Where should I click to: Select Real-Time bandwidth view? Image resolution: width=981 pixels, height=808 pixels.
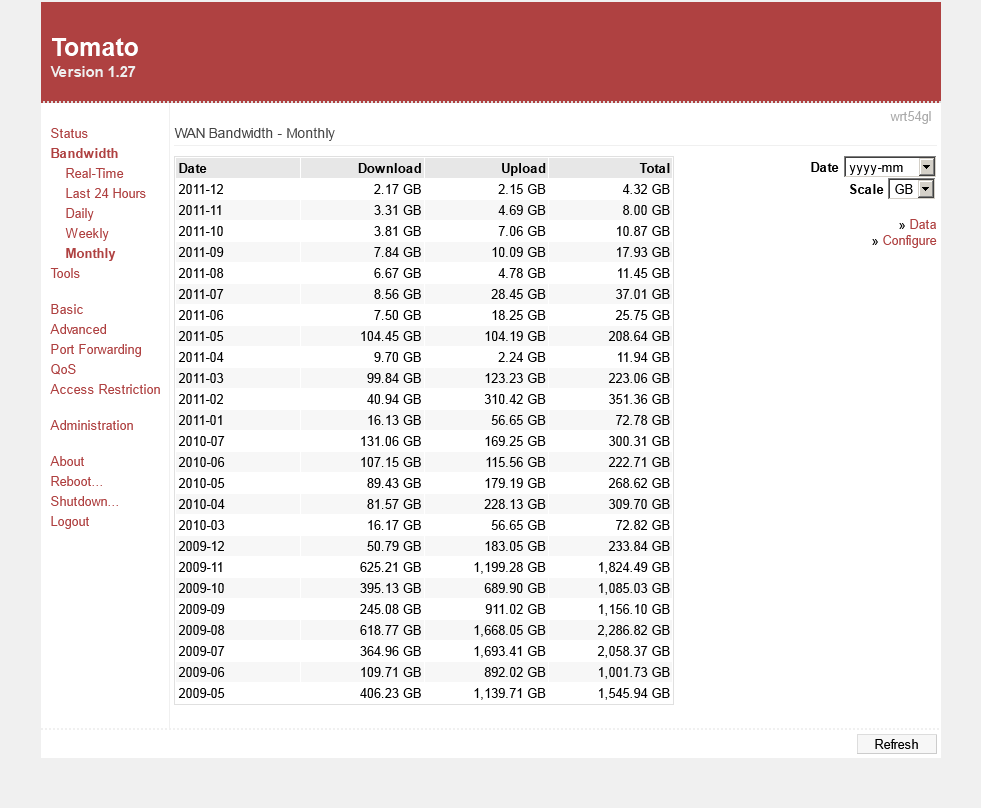[x=94, y=173]
